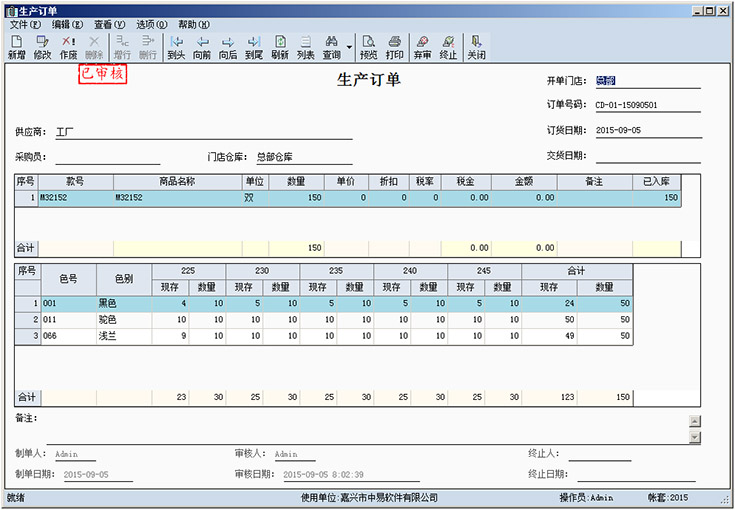Screen dimensions: 735x510
Task: Open the 查看(V) menu
Action: tap(110, 24)
